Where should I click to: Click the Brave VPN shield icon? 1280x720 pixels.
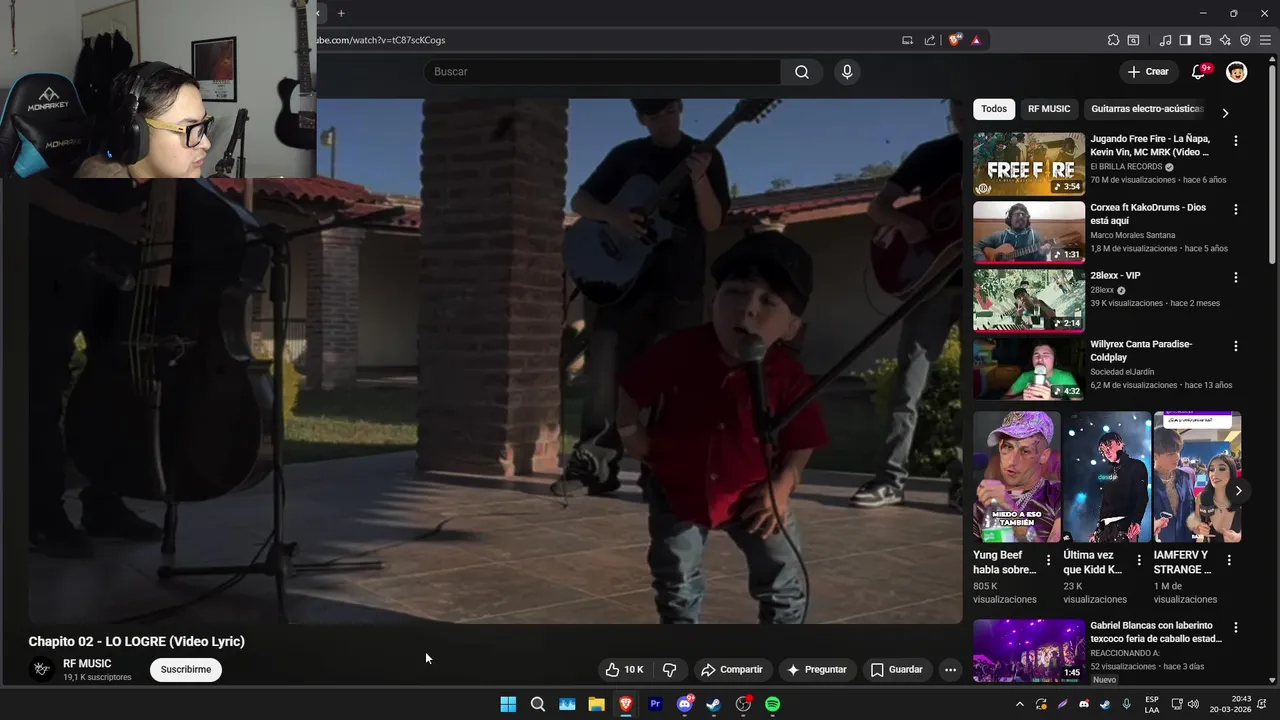(x=1245, y=40)
